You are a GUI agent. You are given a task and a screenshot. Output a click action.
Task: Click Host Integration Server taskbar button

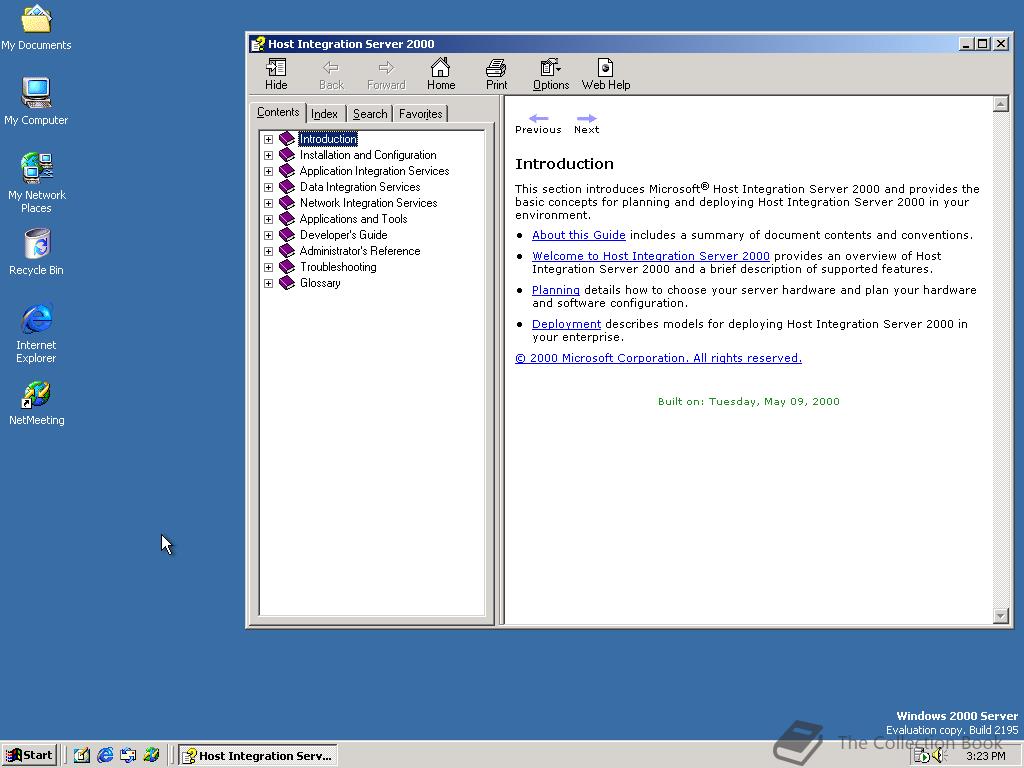pos(259,756)
